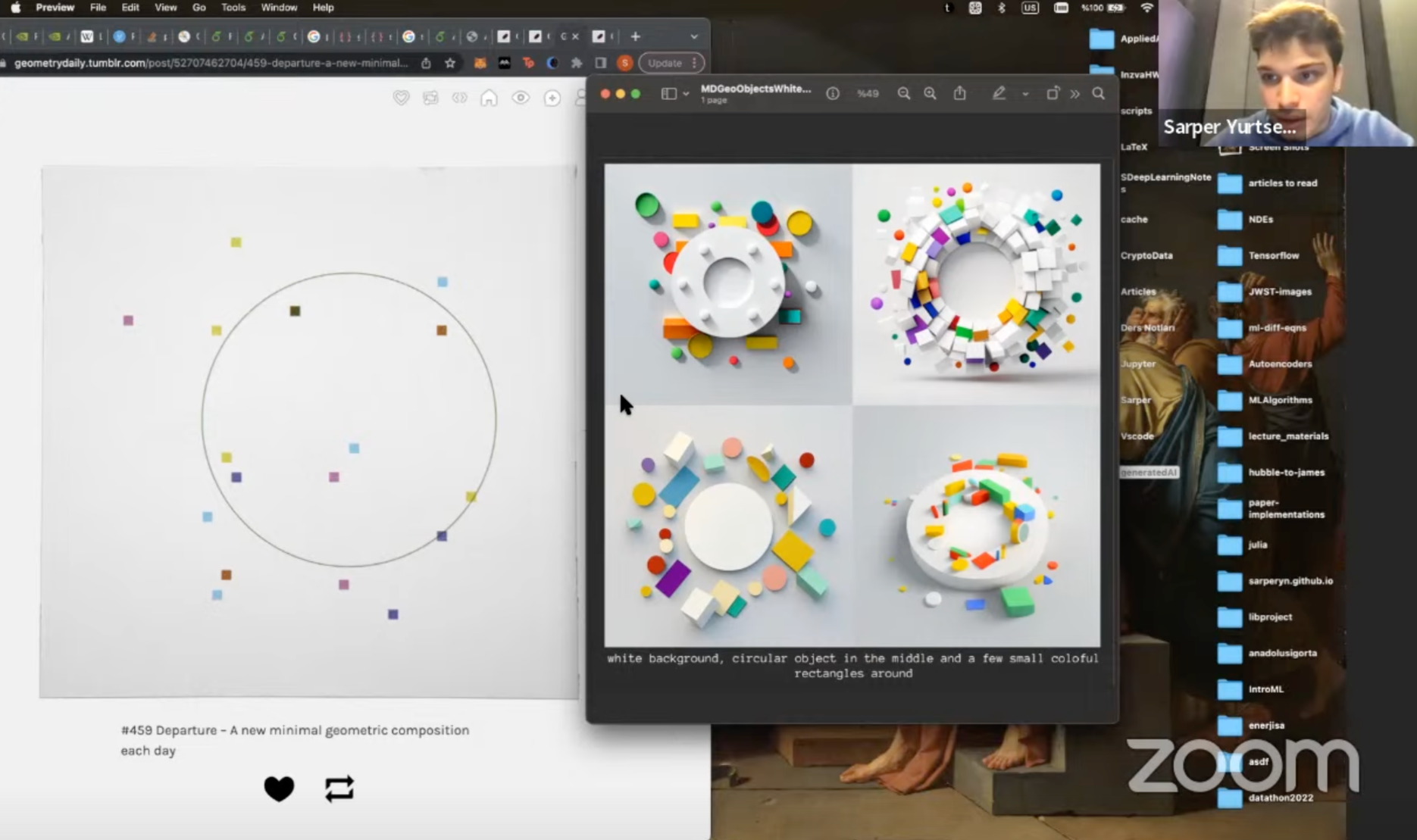Toggle the dark-mode moon extension
This screenshot has width=1417, height=840.
coord(552,64)
